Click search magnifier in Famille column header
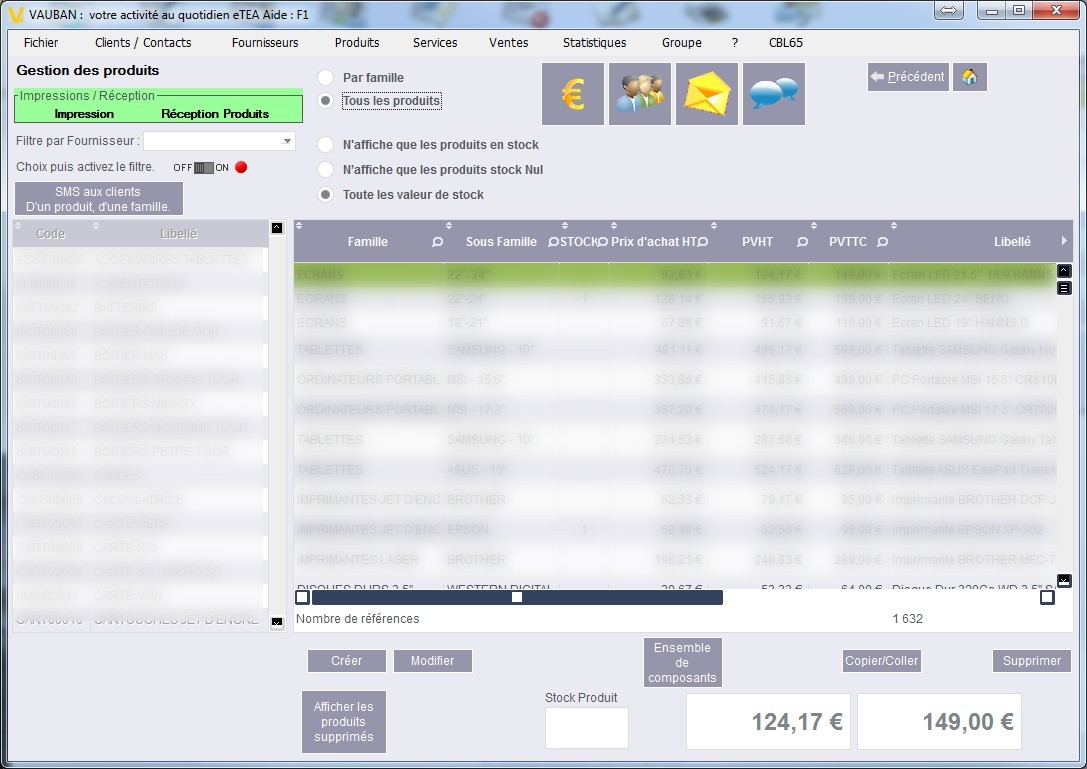 [438, 242]
